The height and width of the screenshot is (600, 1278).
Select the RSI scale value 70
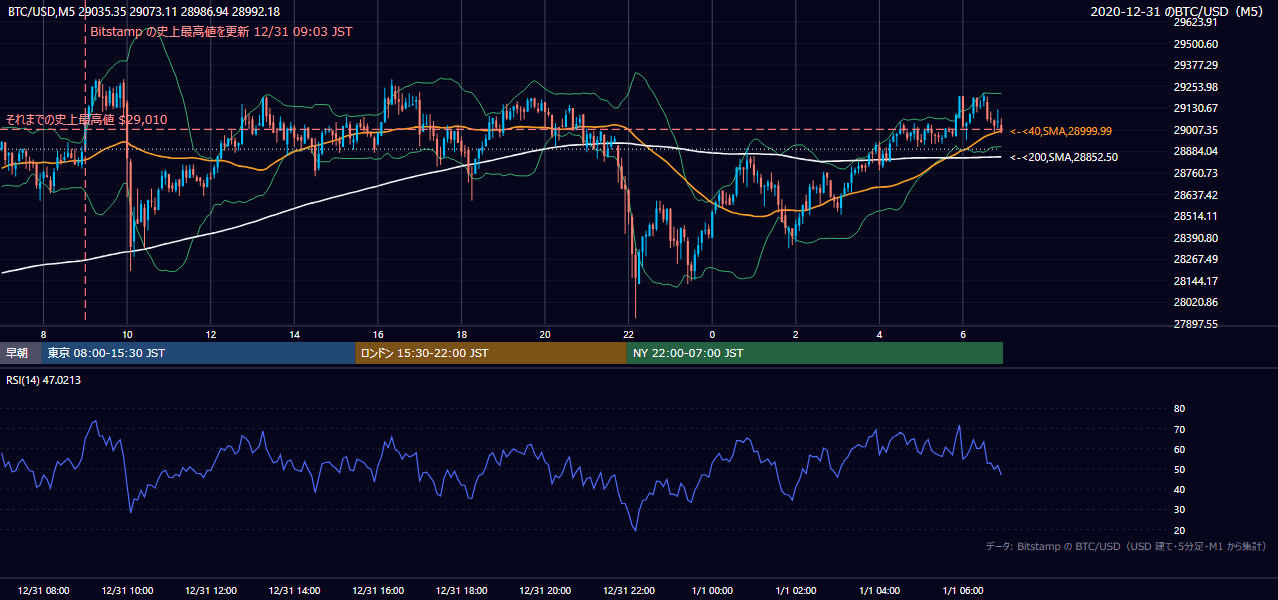click(x=1179, y=429)
